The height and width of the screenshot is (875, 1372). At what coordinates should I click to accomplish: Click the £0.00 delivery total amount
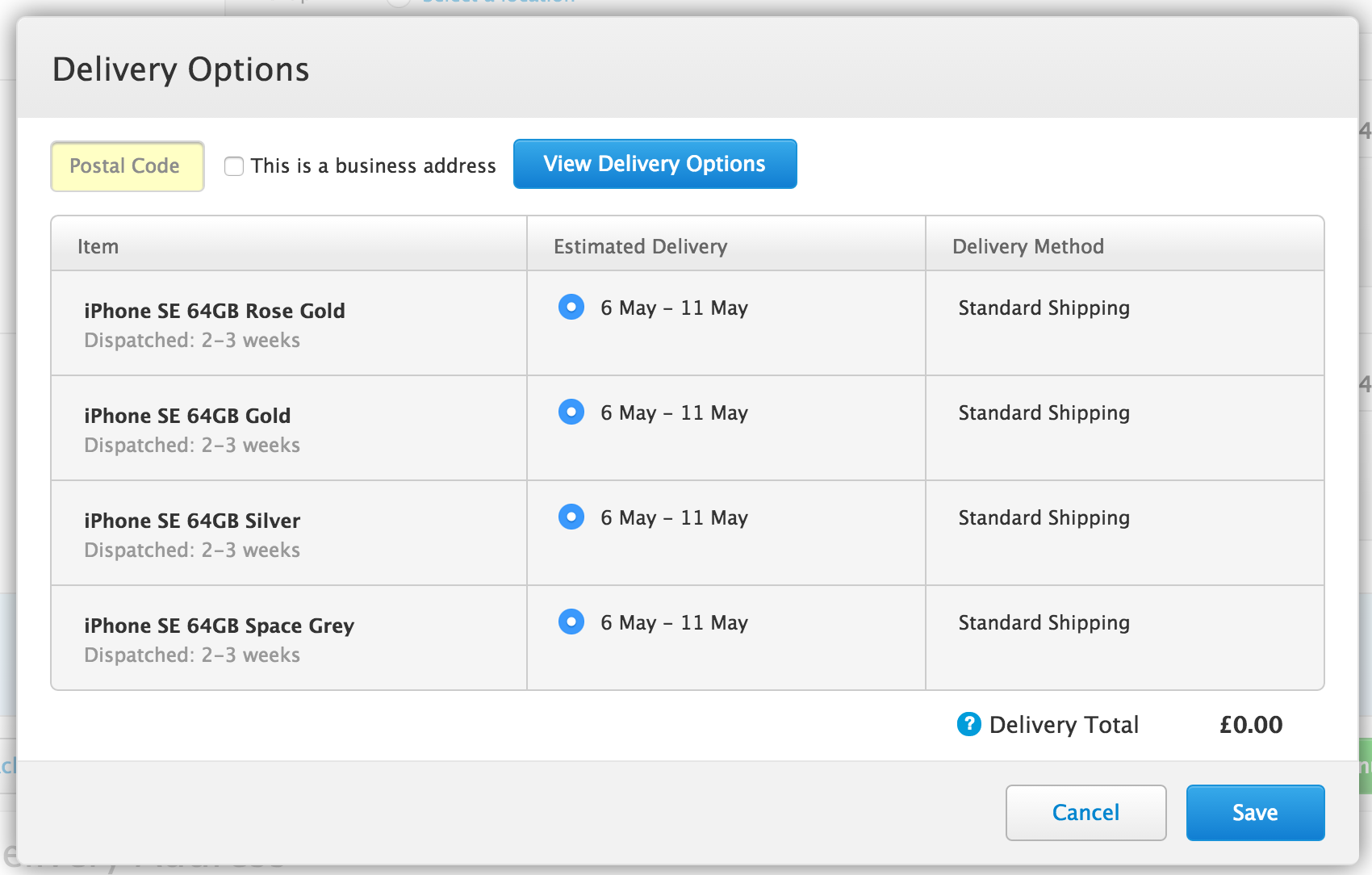(x=1250, y=724)
